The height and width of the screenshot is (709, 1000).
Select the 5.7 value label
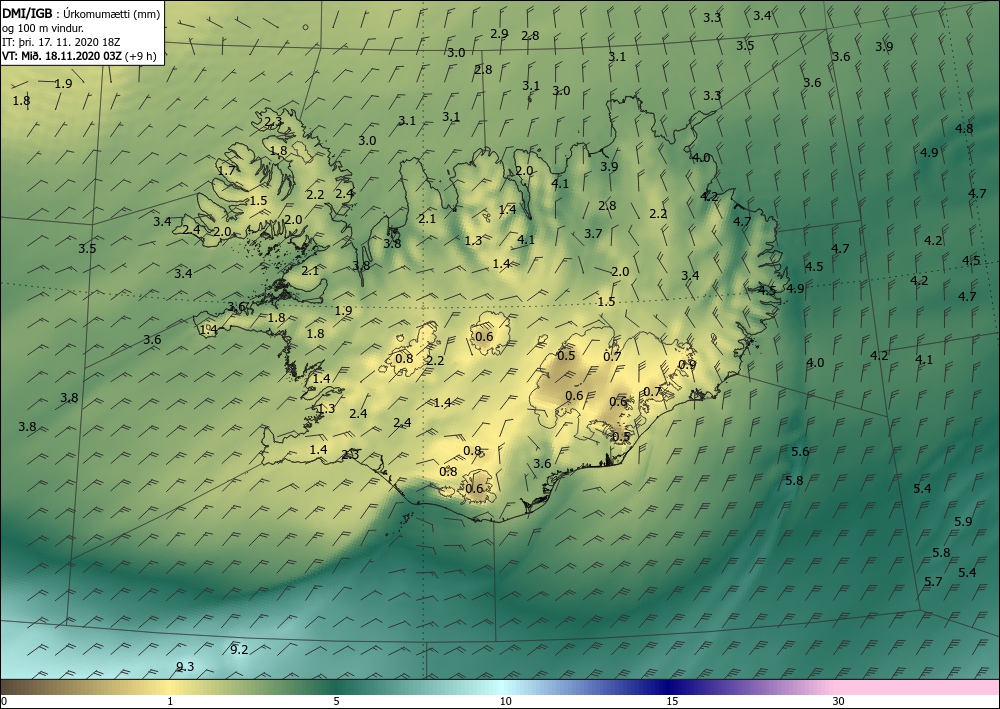click(x=933, y=581)
